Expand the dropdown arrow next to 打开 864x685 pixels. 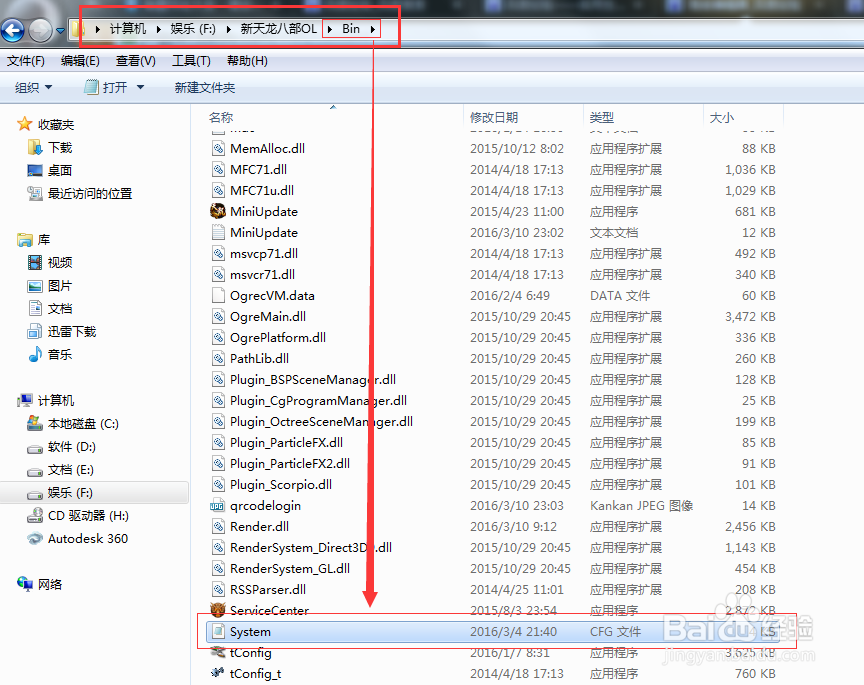tap(141, 87)
